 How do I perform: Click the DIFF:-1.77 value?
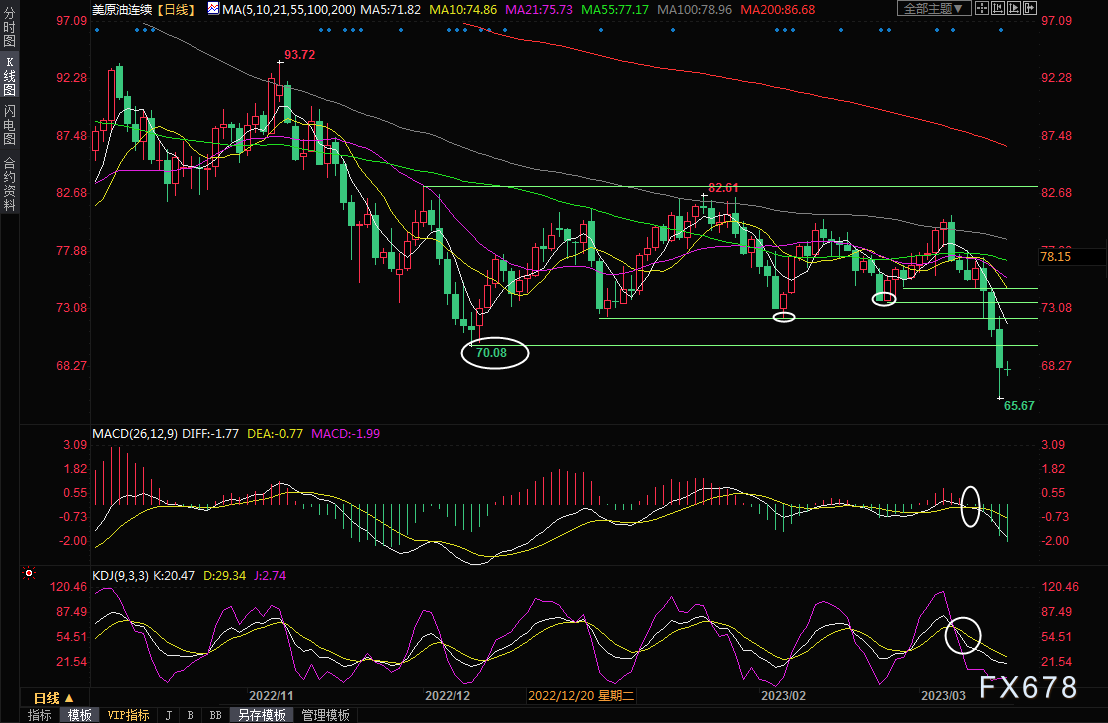point(211,433)
